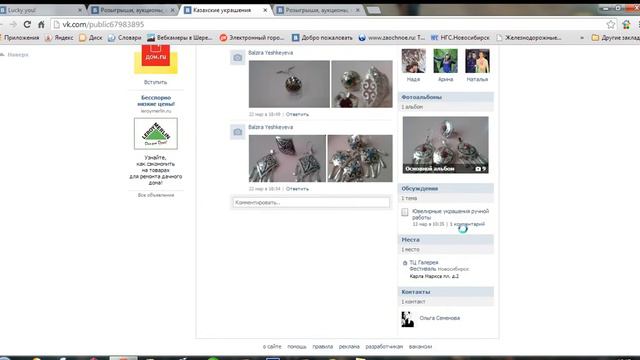The image size is (640, 360).
Task: Click the Комментировать input field
Action: pos(311,202)
